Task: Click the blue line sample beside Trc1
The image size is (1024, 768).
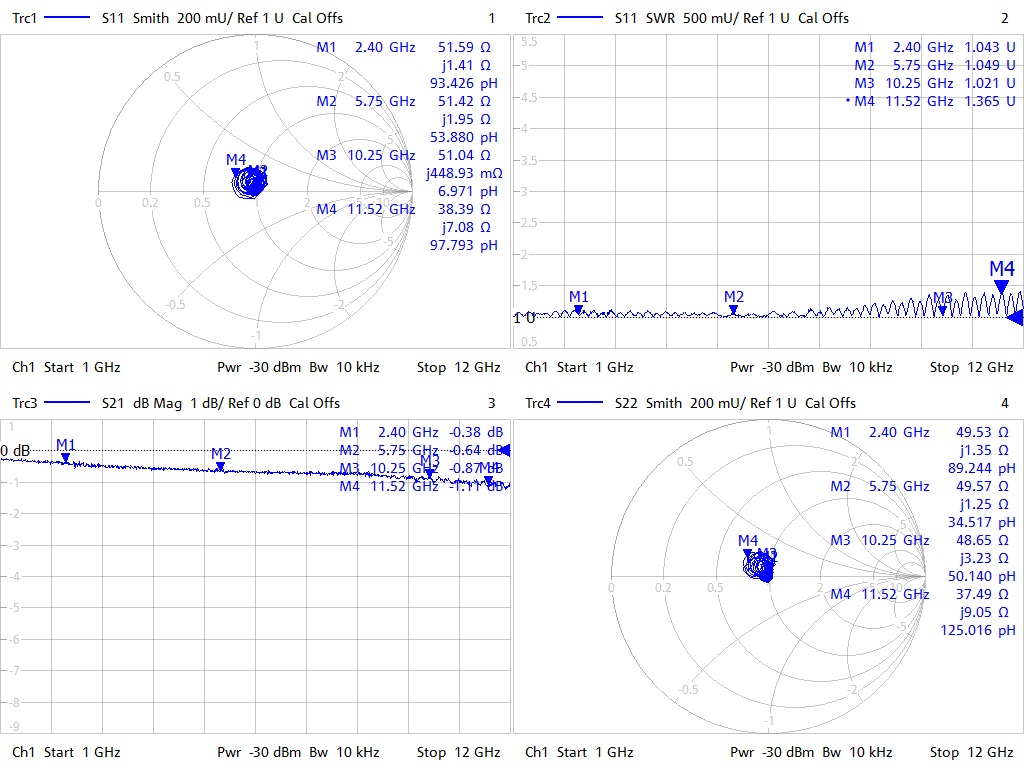Action: click(67, 18)
